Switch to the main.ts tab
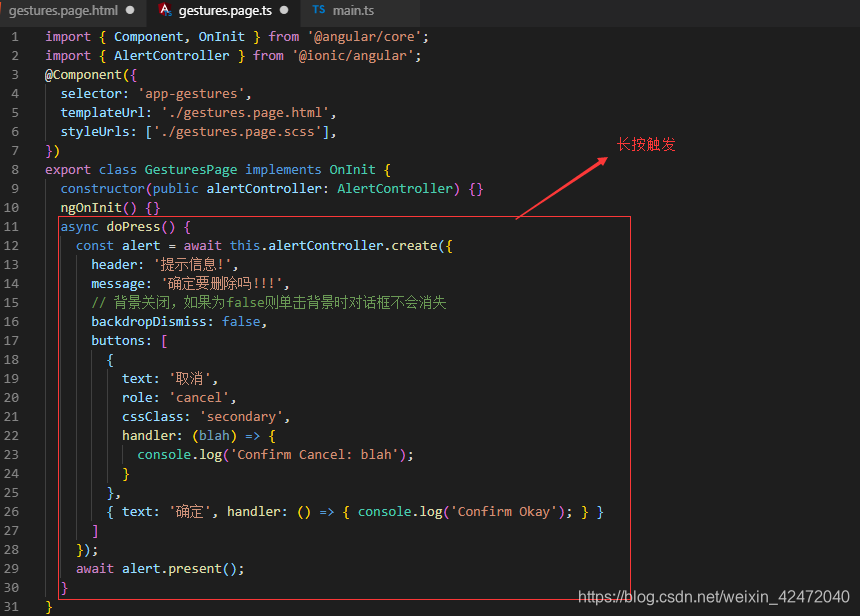This screenshot has width=860, height=616. [x=357, y=13]
